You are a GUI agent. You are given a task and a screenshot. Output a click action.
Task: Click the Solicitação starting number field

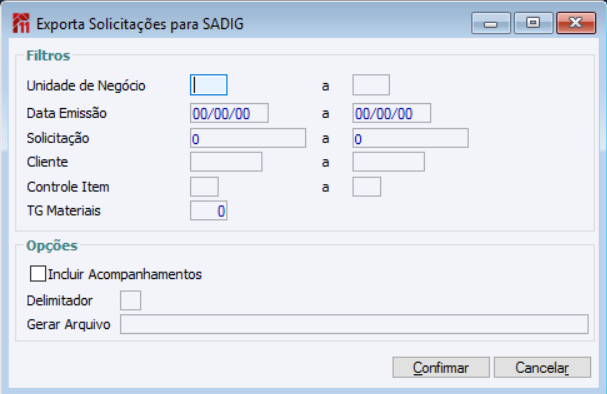(x=248, y=138)
